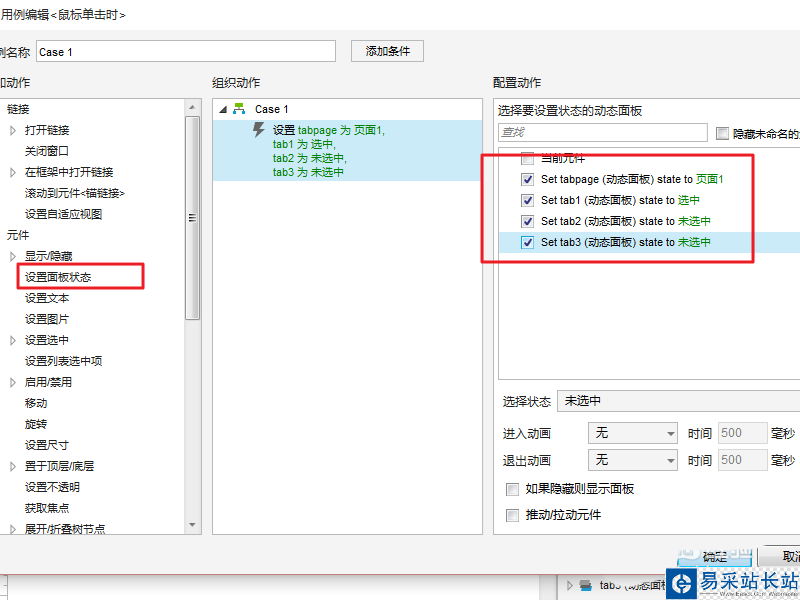Open the 进入动画 animation dropdown

coord(633,433)
